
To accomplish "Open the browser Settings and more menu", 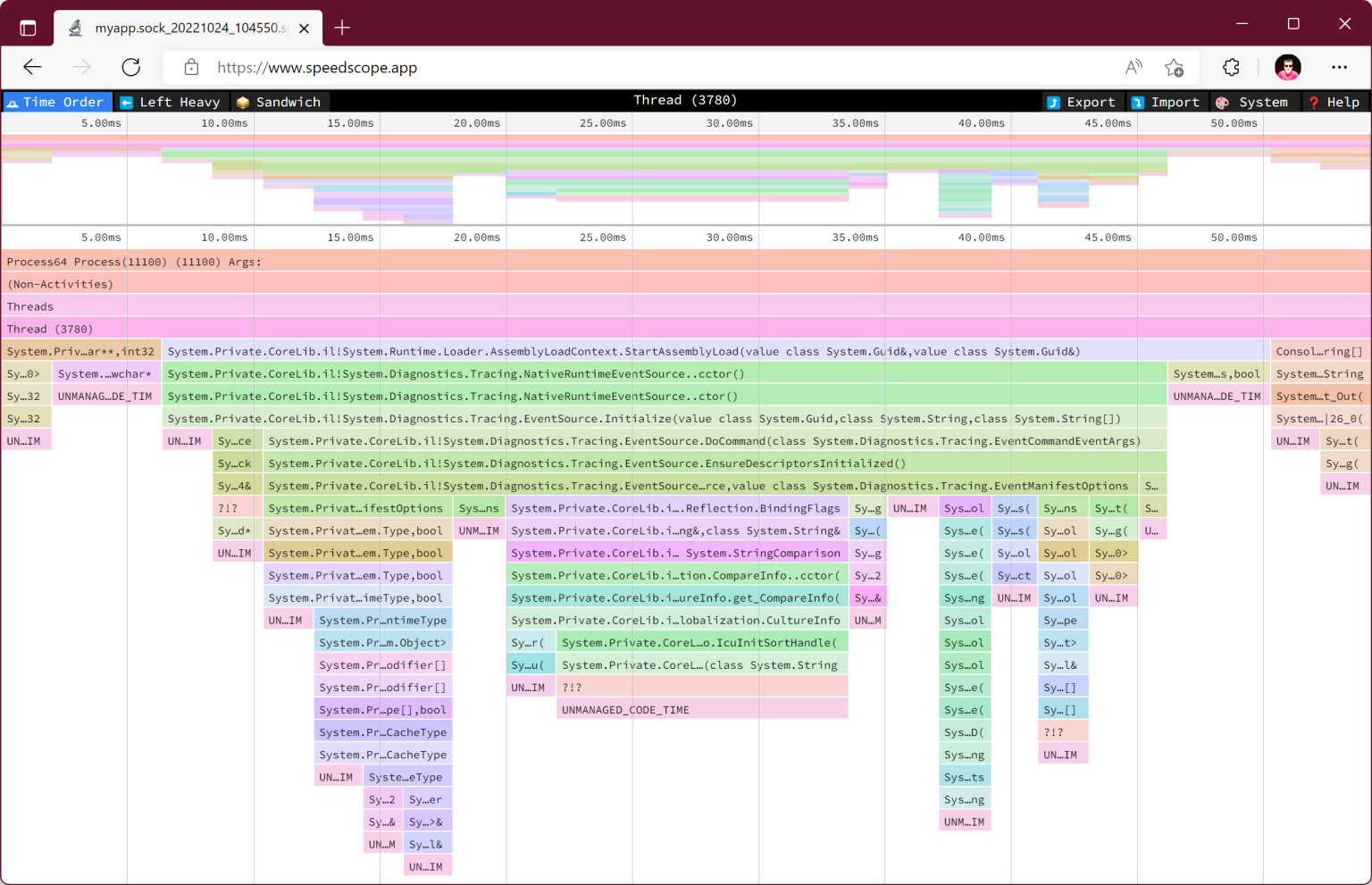I will point(1339,67).
